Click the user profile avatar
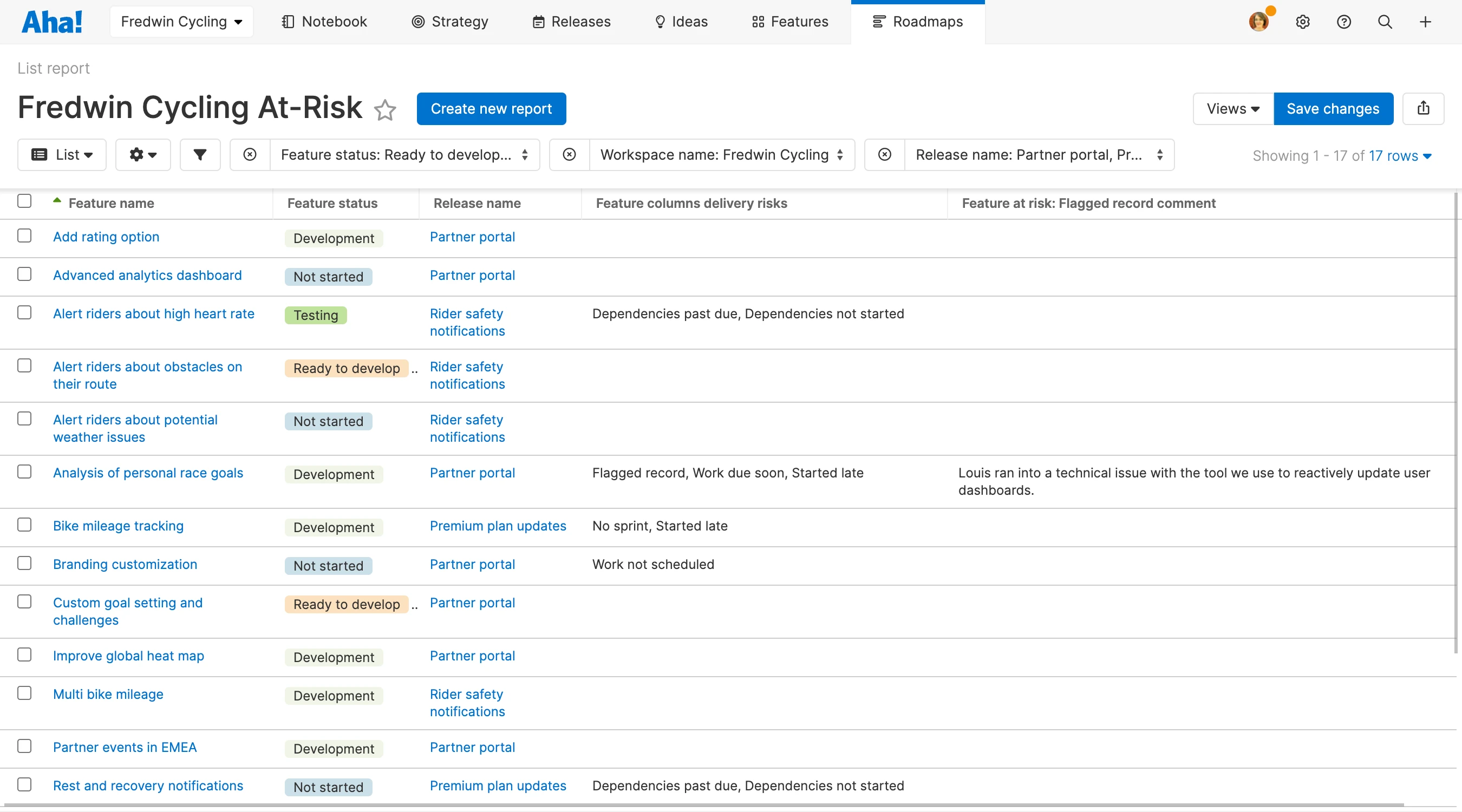 [1259, 22]
